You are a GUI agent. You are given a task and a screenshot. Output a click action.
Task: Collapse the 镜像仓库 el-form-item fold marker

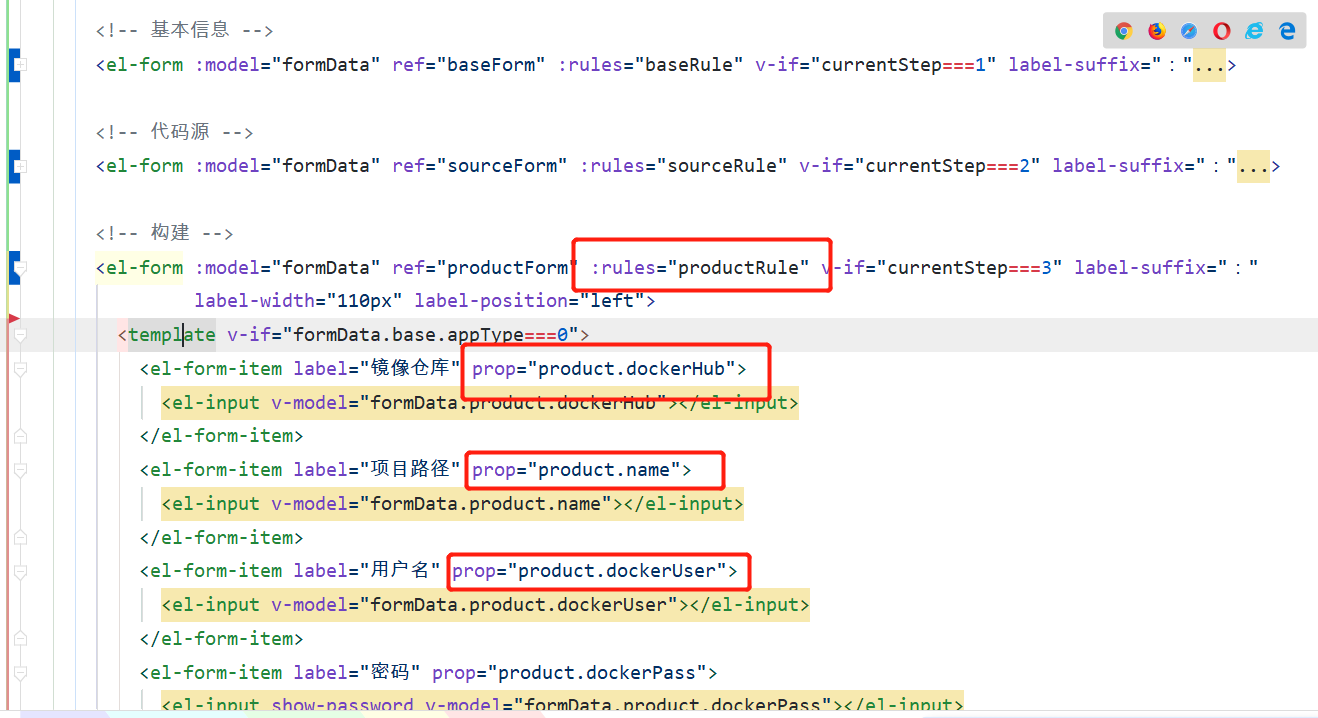pos(20,369)
